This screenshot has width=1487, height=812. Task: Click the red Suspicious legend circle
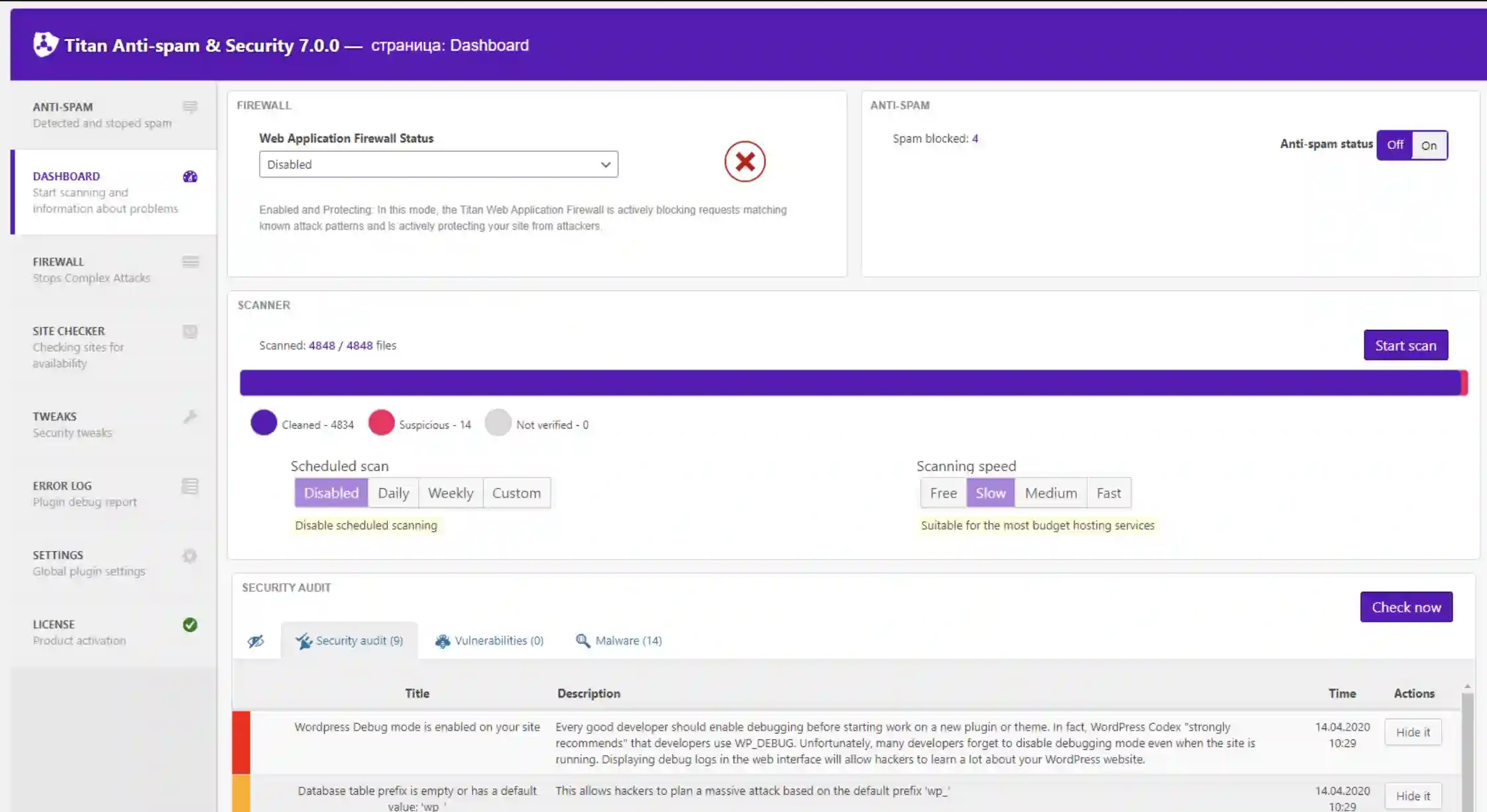click(382, 423)
